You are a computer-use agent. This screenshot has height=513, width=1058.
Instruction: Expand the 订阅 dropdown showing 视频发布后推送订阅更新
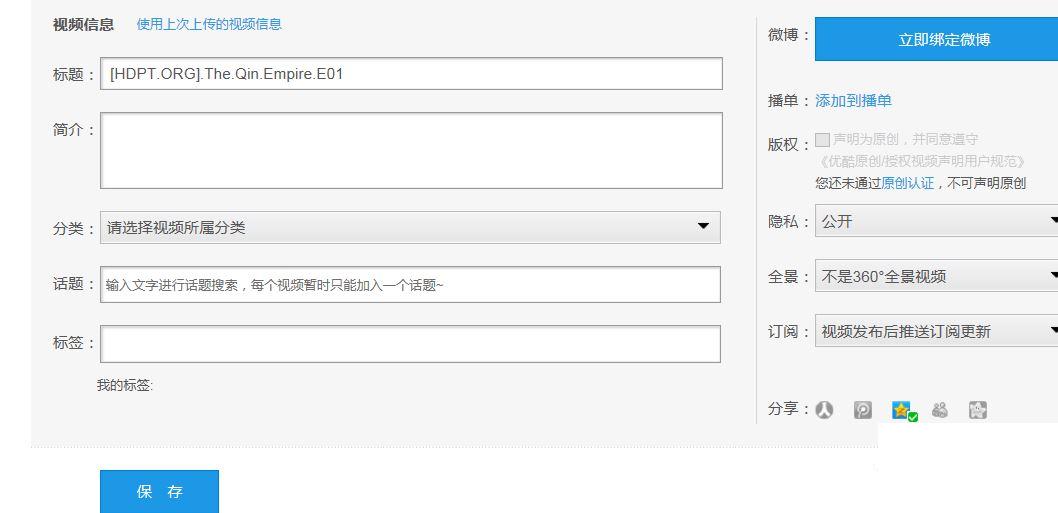937,332
